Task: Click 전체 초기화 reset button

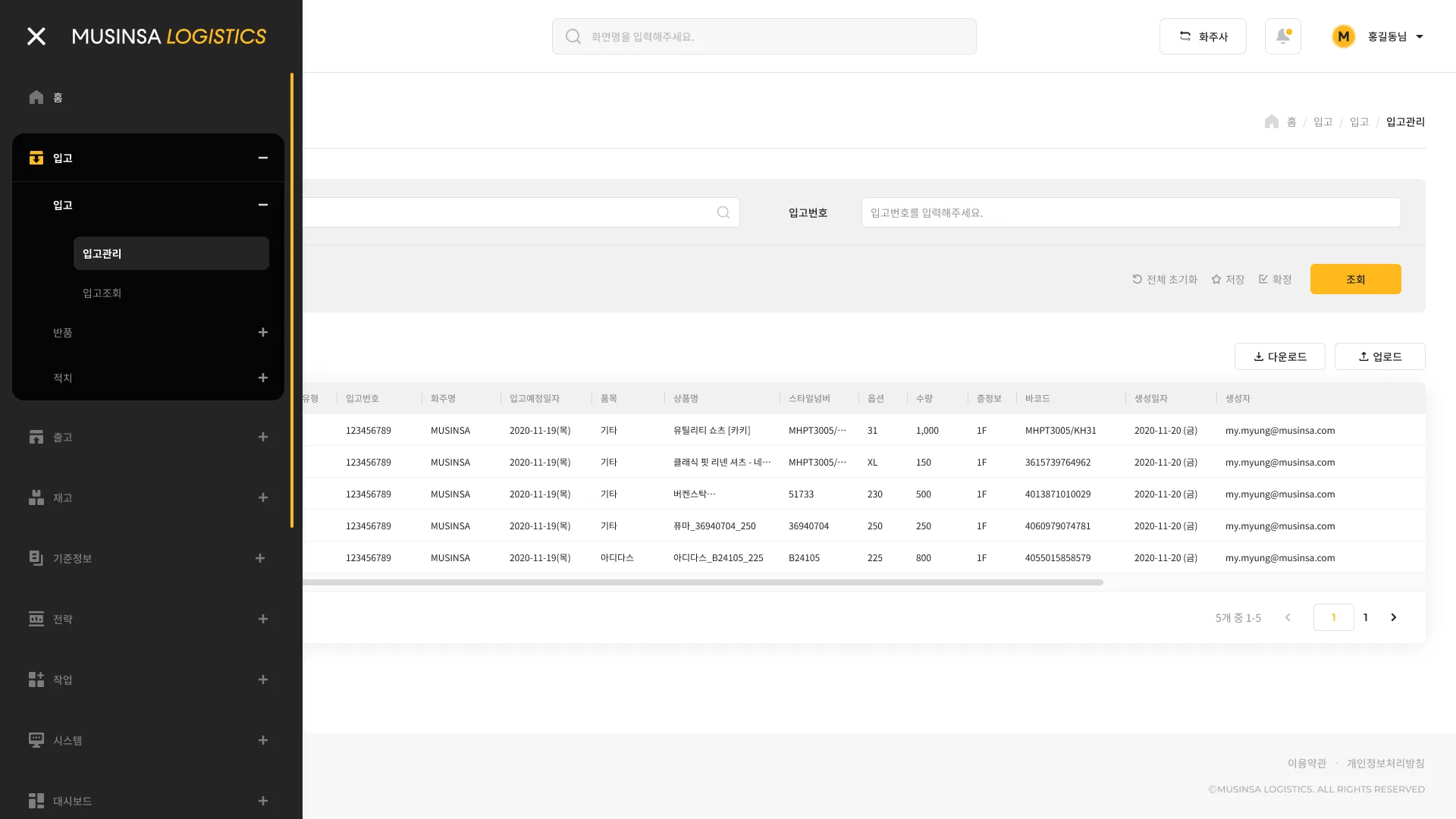Action: tap(1165, 279)
